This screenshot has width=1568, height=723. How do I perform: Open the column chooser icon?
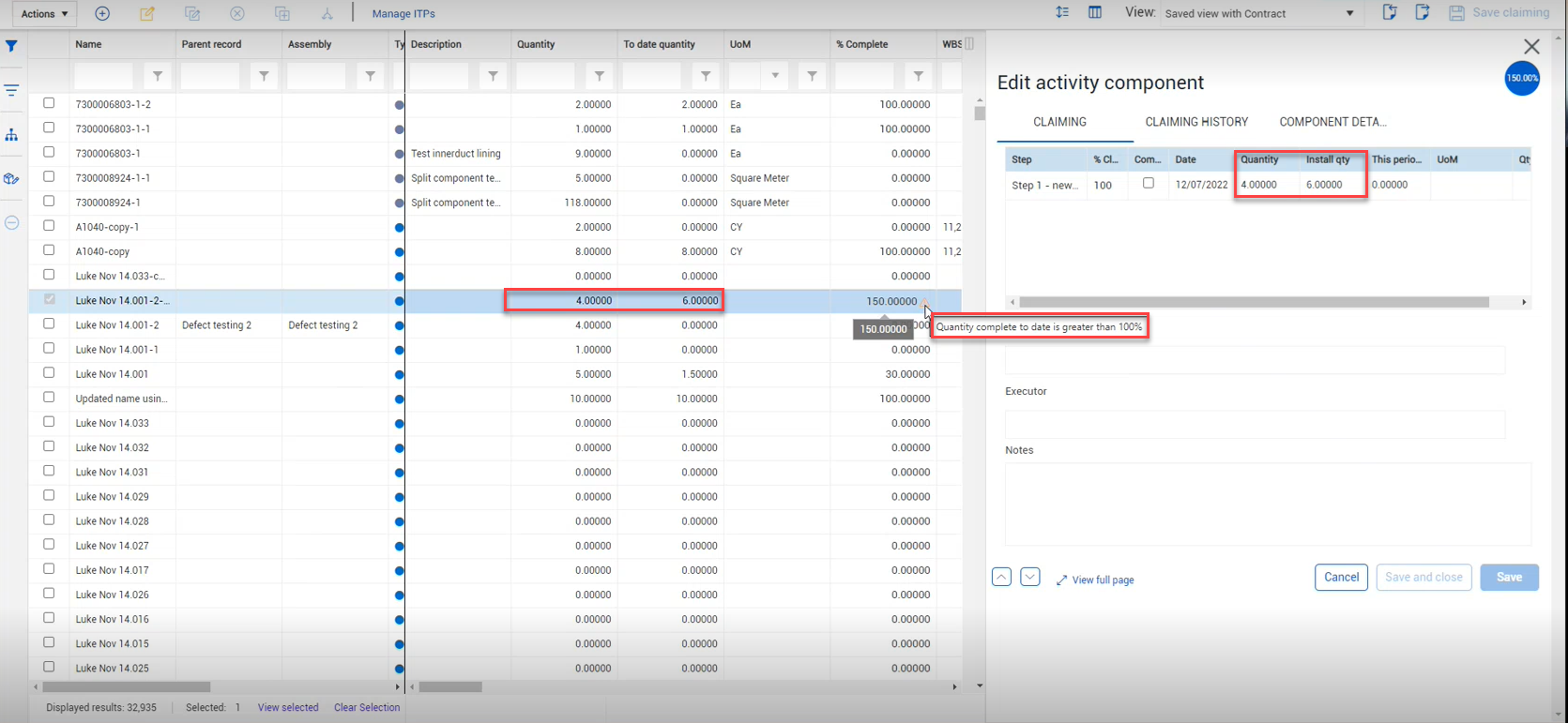coord(1094,12)
